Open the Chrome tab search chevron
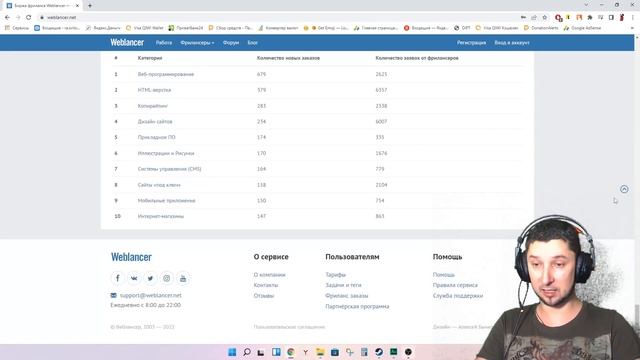The image size is (640, 360). (586, 5)
